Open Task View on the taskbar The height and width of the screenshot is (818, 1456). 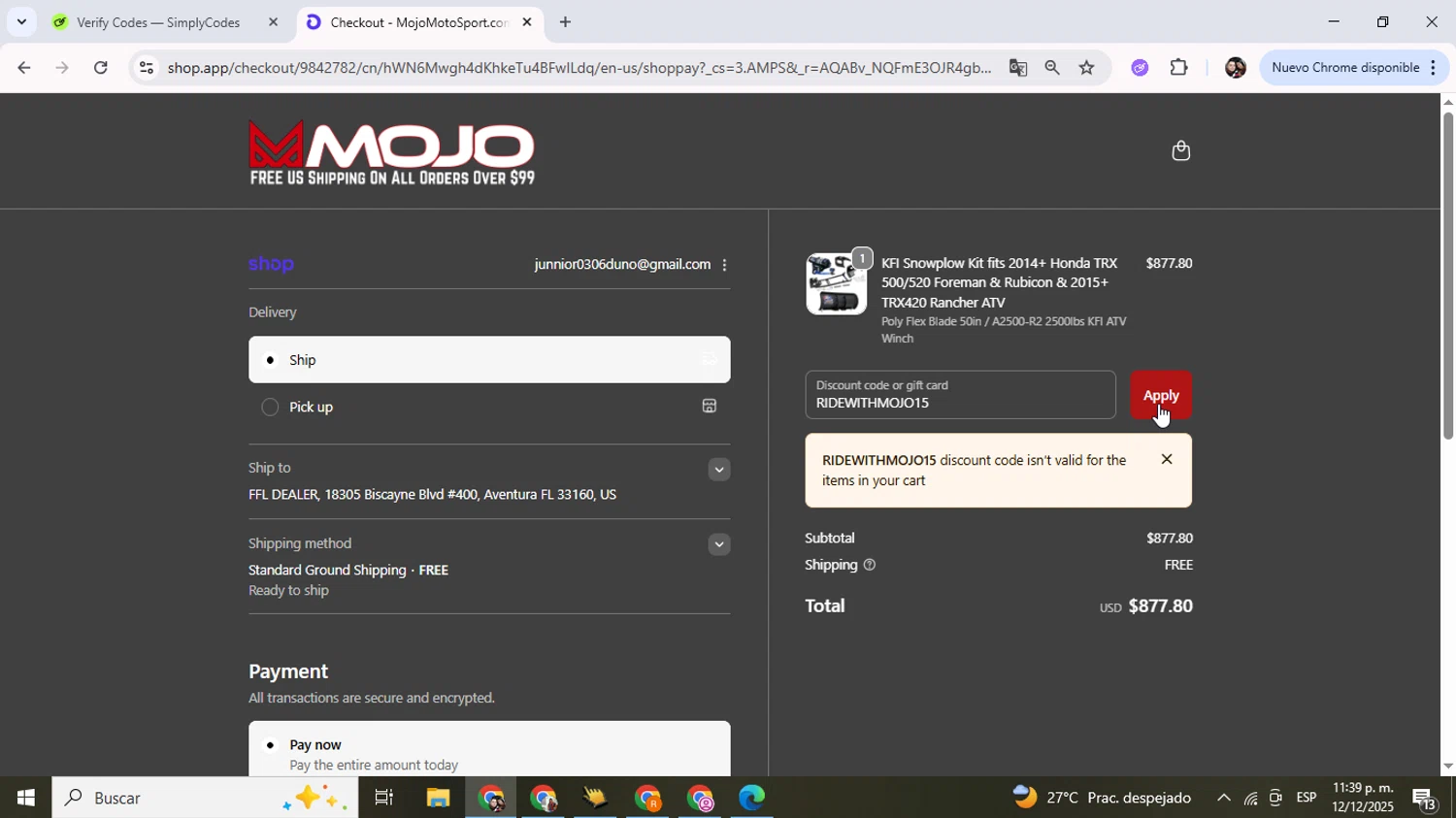point(384,798)
